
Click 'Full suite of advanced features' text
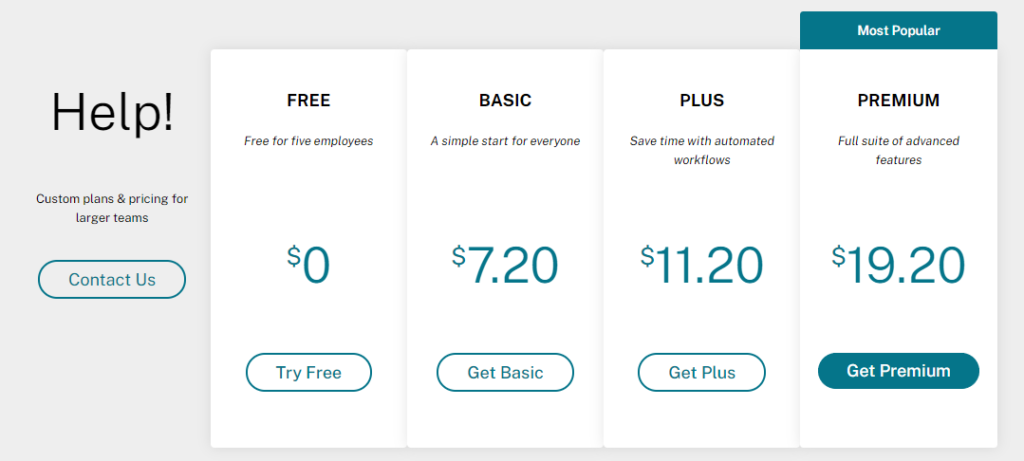point(898,150)
